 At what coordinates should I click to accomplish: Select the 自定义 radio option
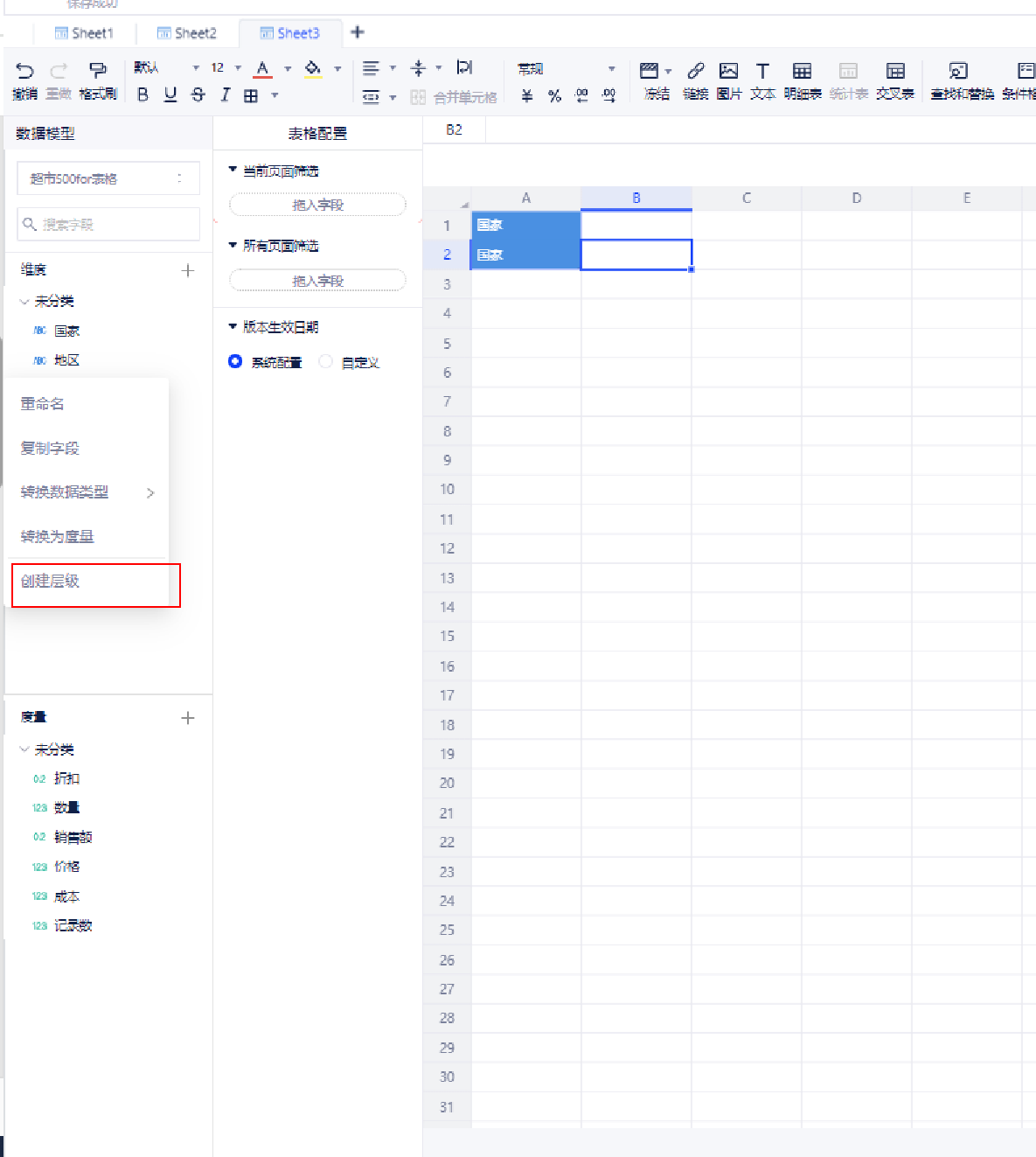(x=326, y=361)
